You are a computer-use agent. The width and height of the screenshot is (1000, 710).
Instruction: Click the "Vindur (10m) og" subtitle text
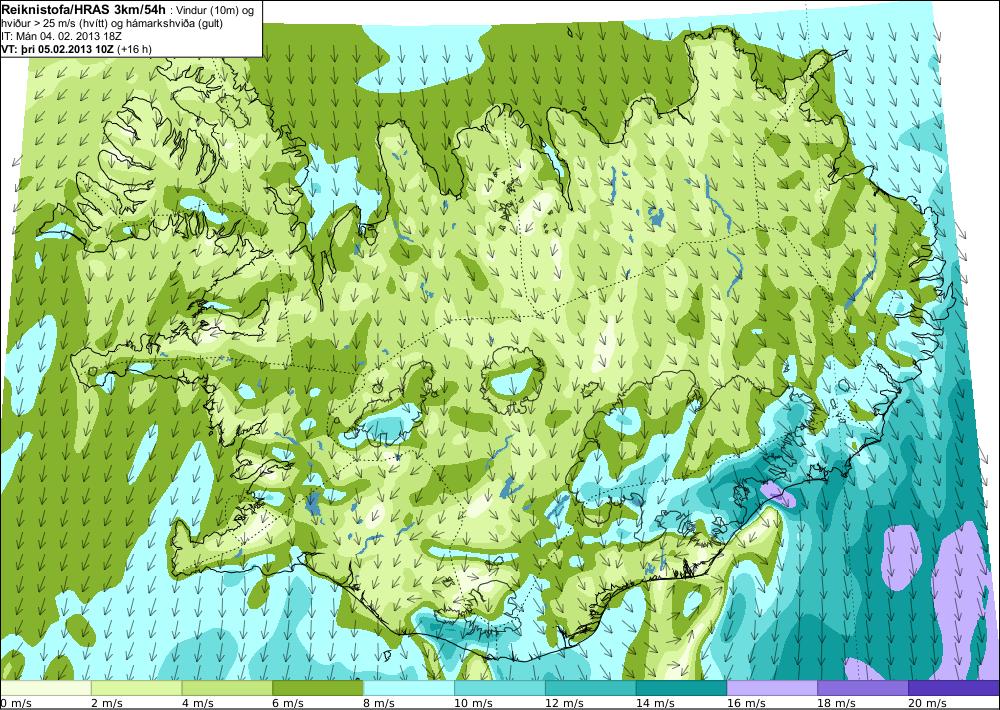click(x=214, y=9)
